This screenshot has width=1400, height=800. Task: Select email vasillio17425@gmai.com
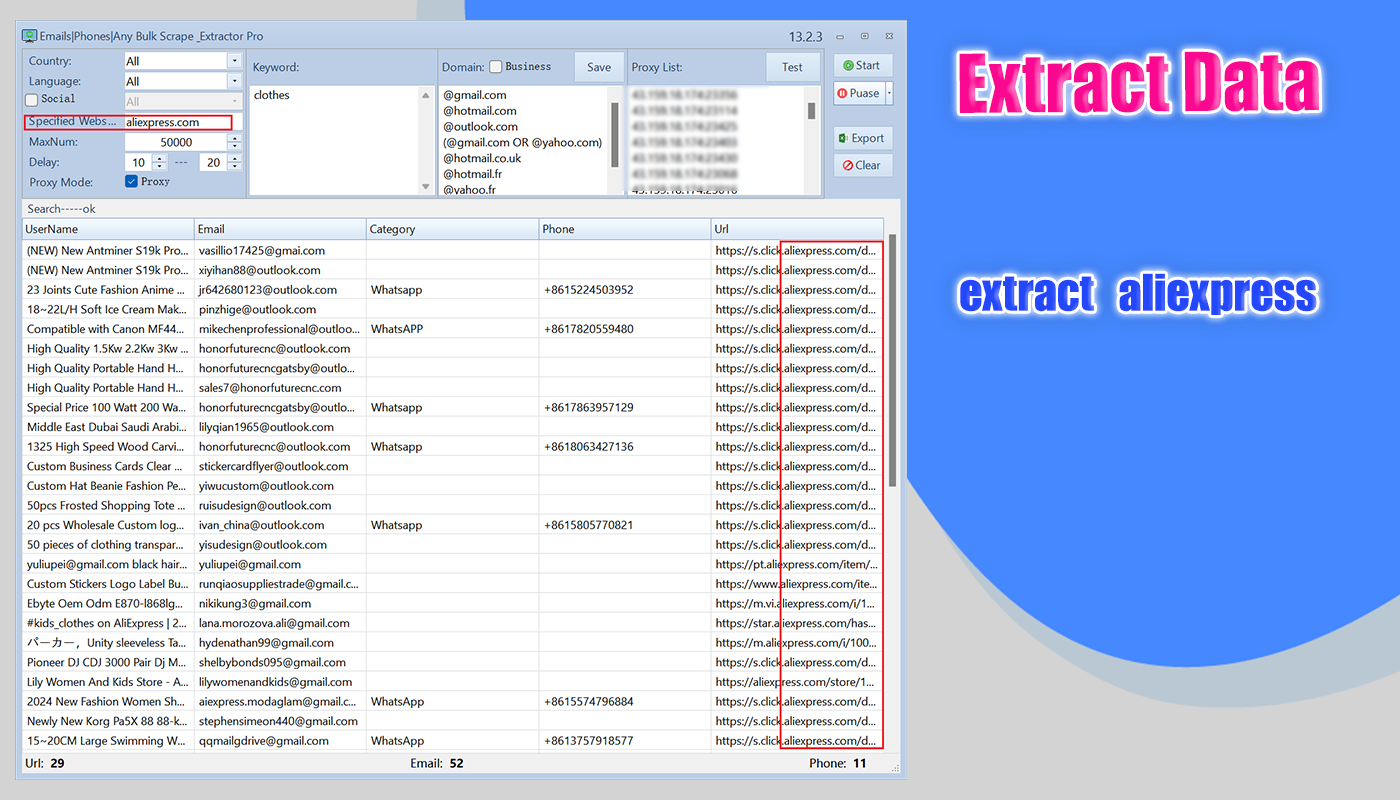(x=262, y=250)
